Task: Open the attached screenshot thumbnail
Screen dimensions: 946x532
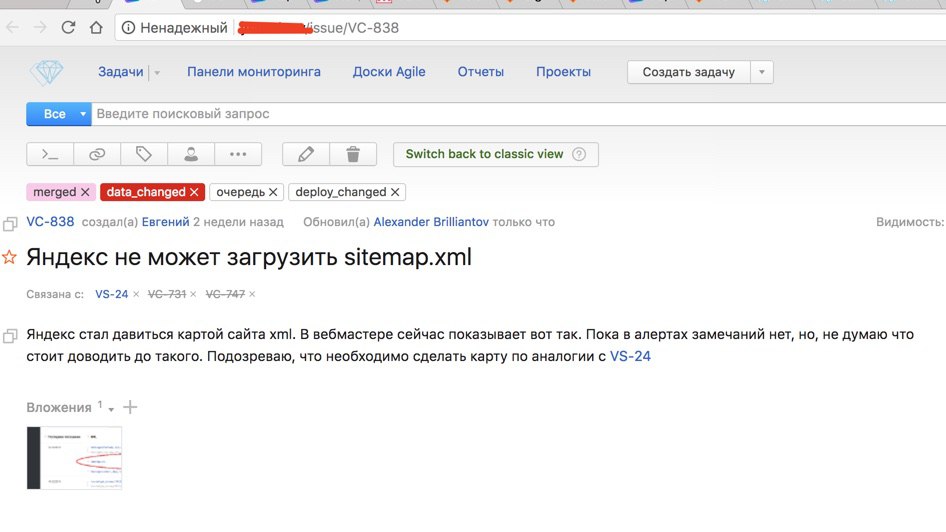Action: point(74,458)
